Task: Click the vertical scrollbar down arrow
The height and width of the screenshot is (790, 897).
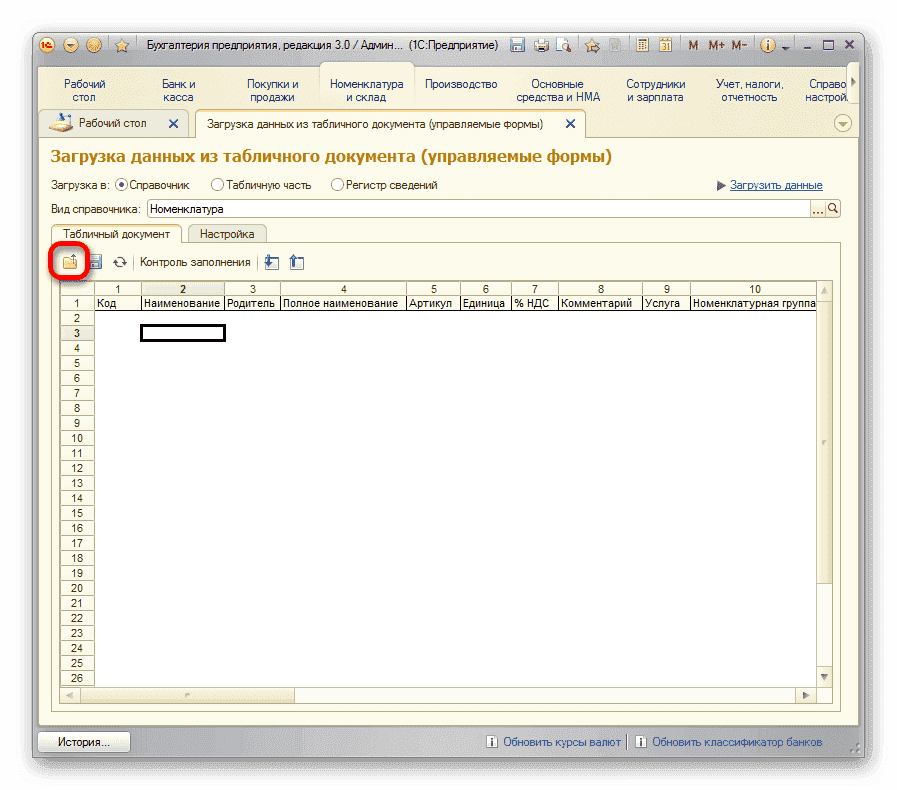Action: point(824,676)
